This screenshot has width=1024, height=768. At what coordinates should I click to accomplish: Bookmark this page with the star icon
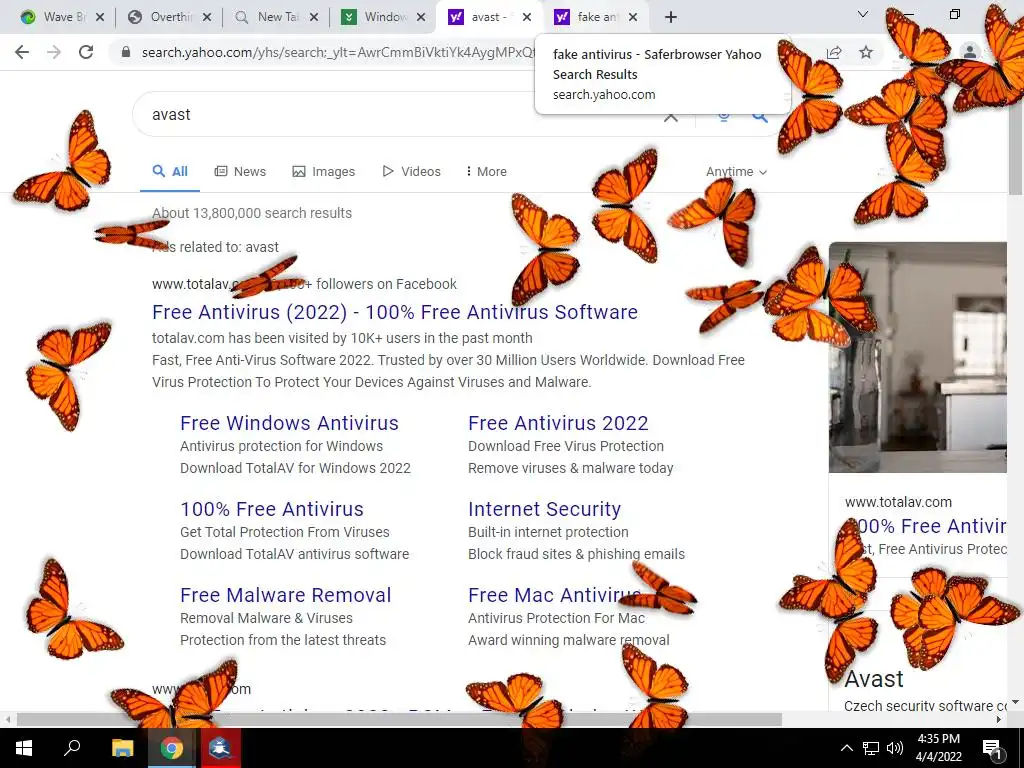point(866,52)
